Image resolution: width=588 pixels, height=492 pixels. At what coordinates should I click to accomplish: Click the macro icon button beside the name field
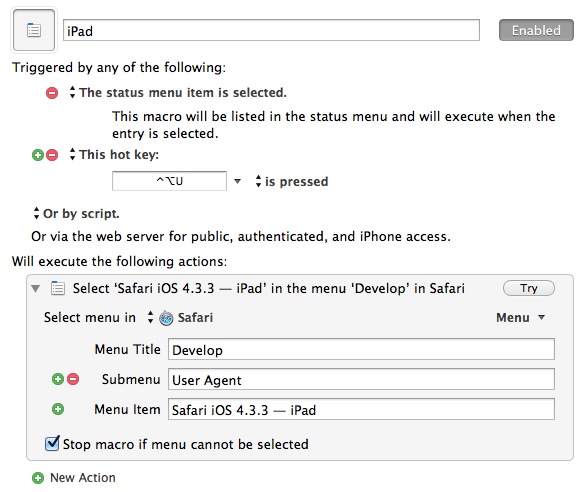point(34,30)
